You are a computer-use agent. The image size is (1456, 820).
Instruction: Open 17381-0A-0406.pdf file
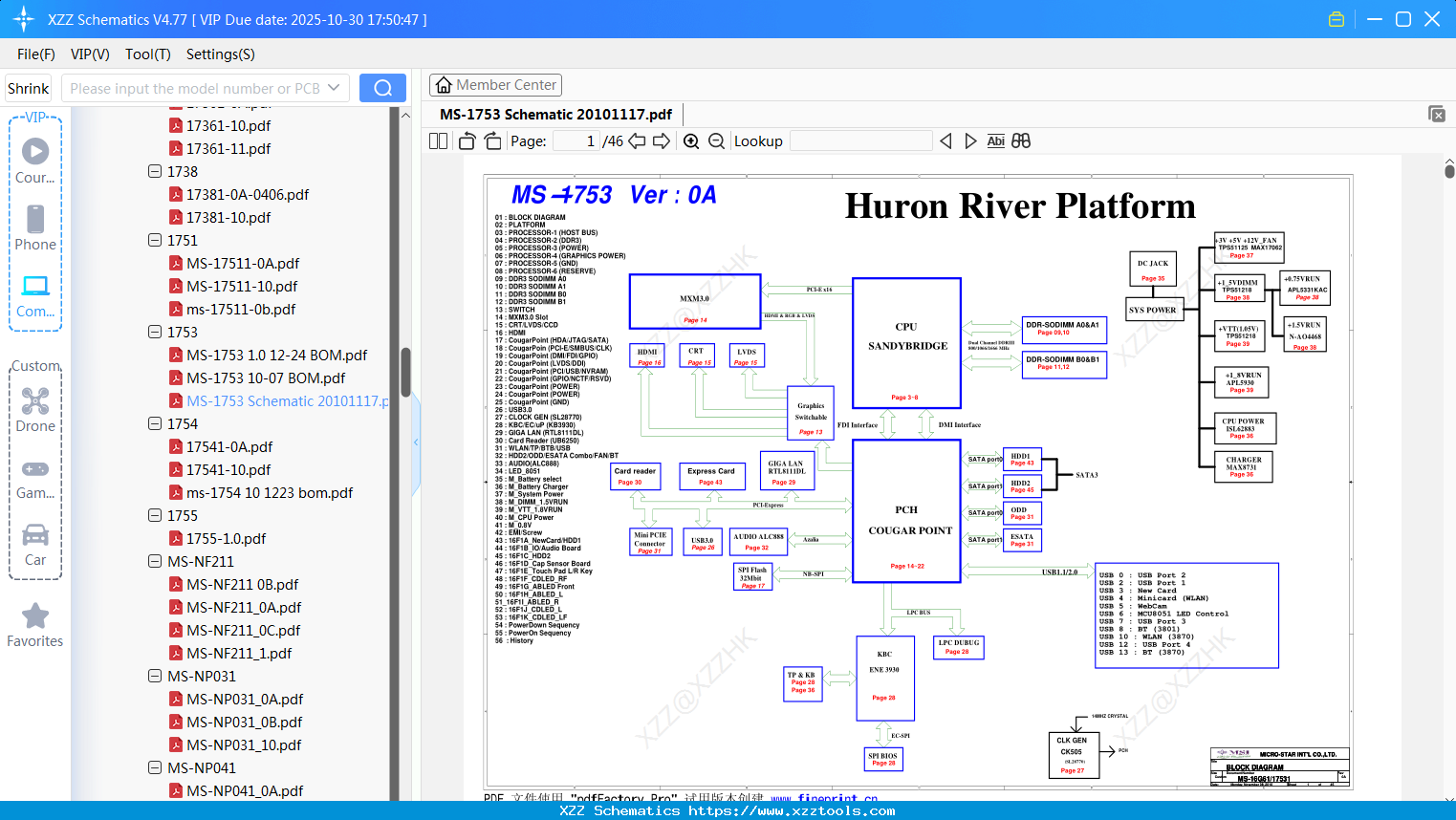click(x=248, y=195)
